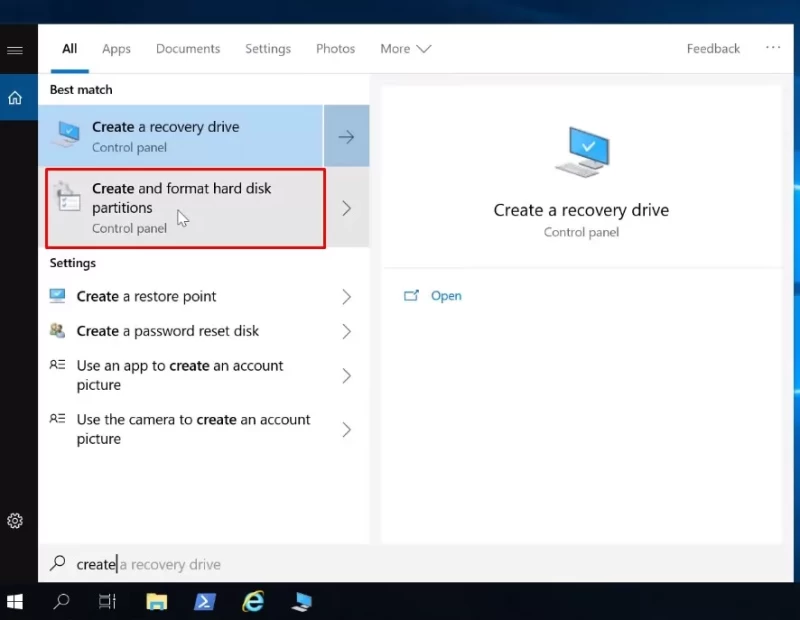Open Task View from the taskbar
This screenshot has width=800, height=620.
pyautogui.click(x=107, y=602)
